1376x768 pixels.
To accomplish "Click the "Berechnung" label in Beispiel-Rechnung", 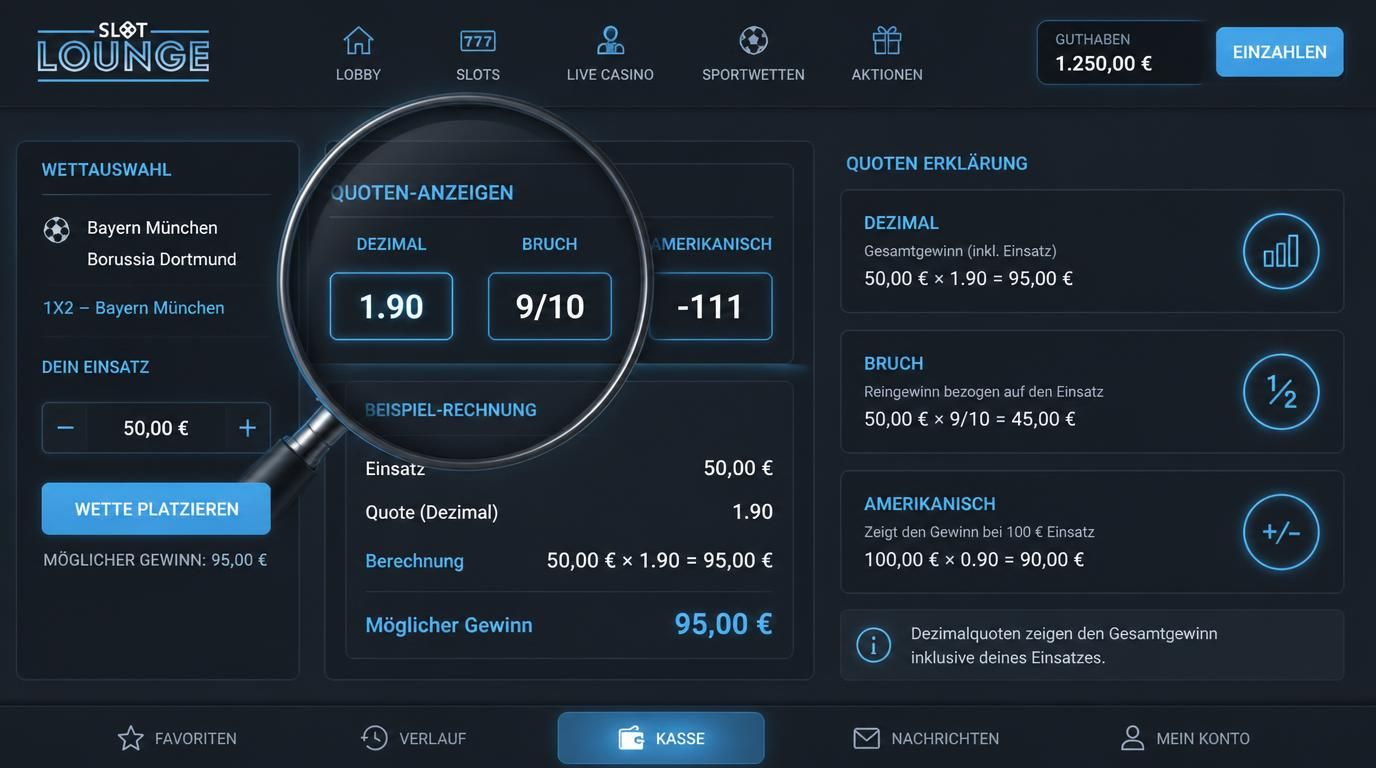I will 414,561.
